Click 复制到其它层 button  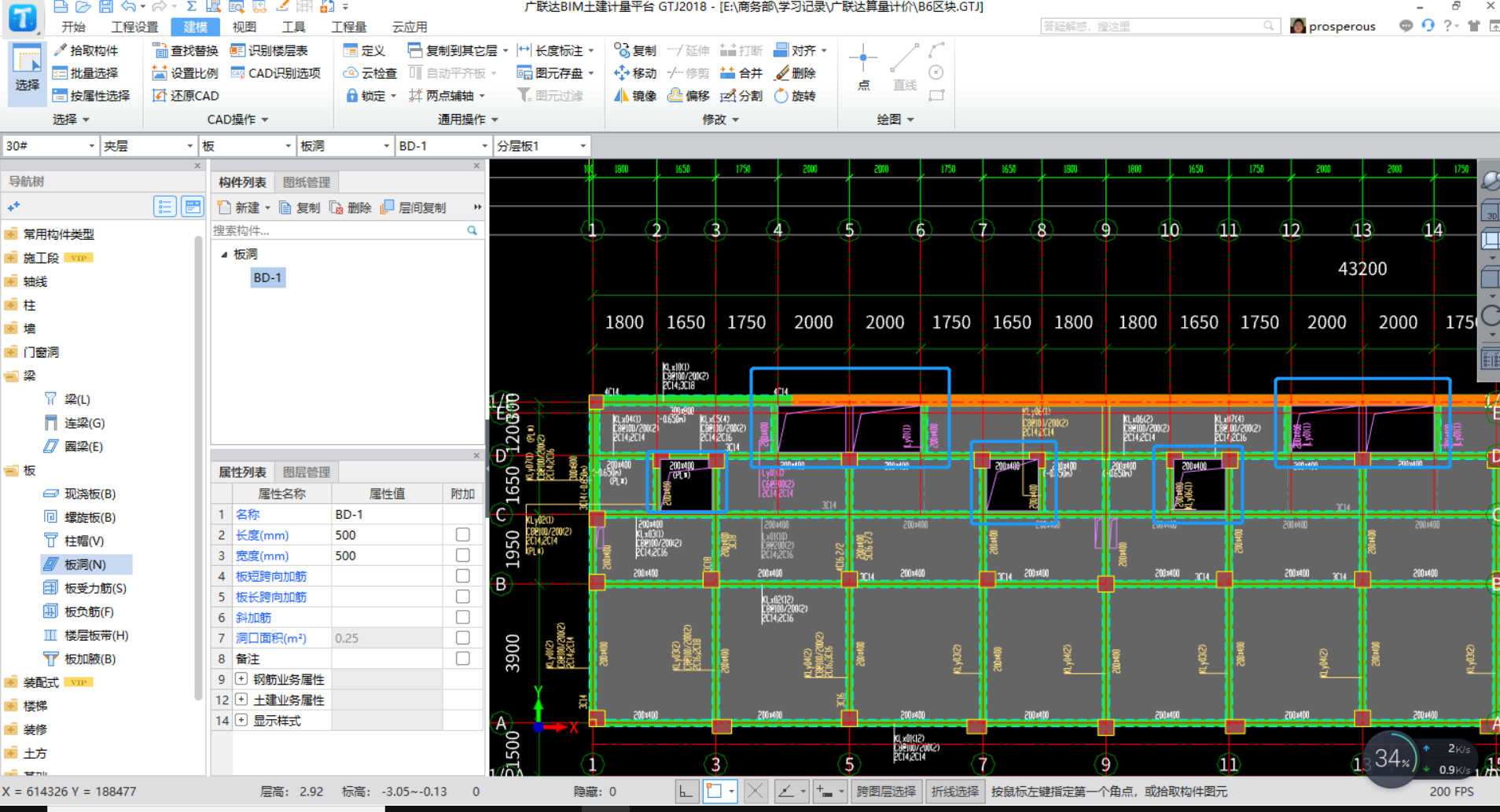pyautogui.click(x=458, y=50)
